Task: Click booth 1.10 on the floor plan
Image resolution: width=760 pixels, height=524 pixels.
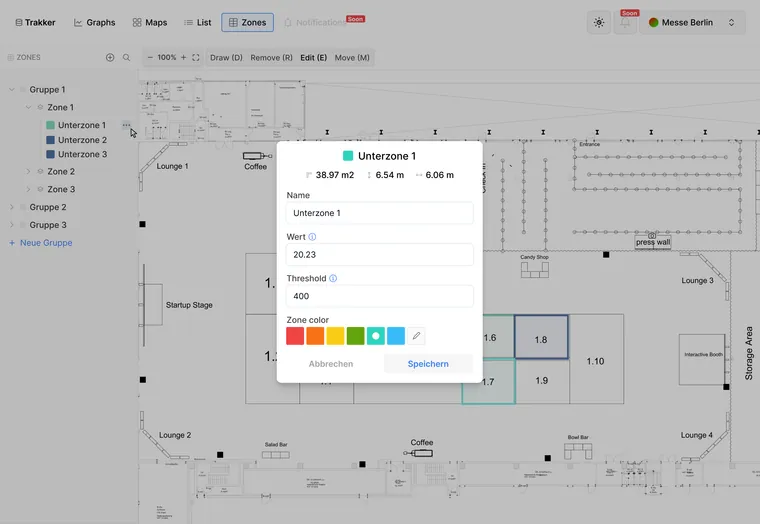Action: coord(596,359)
